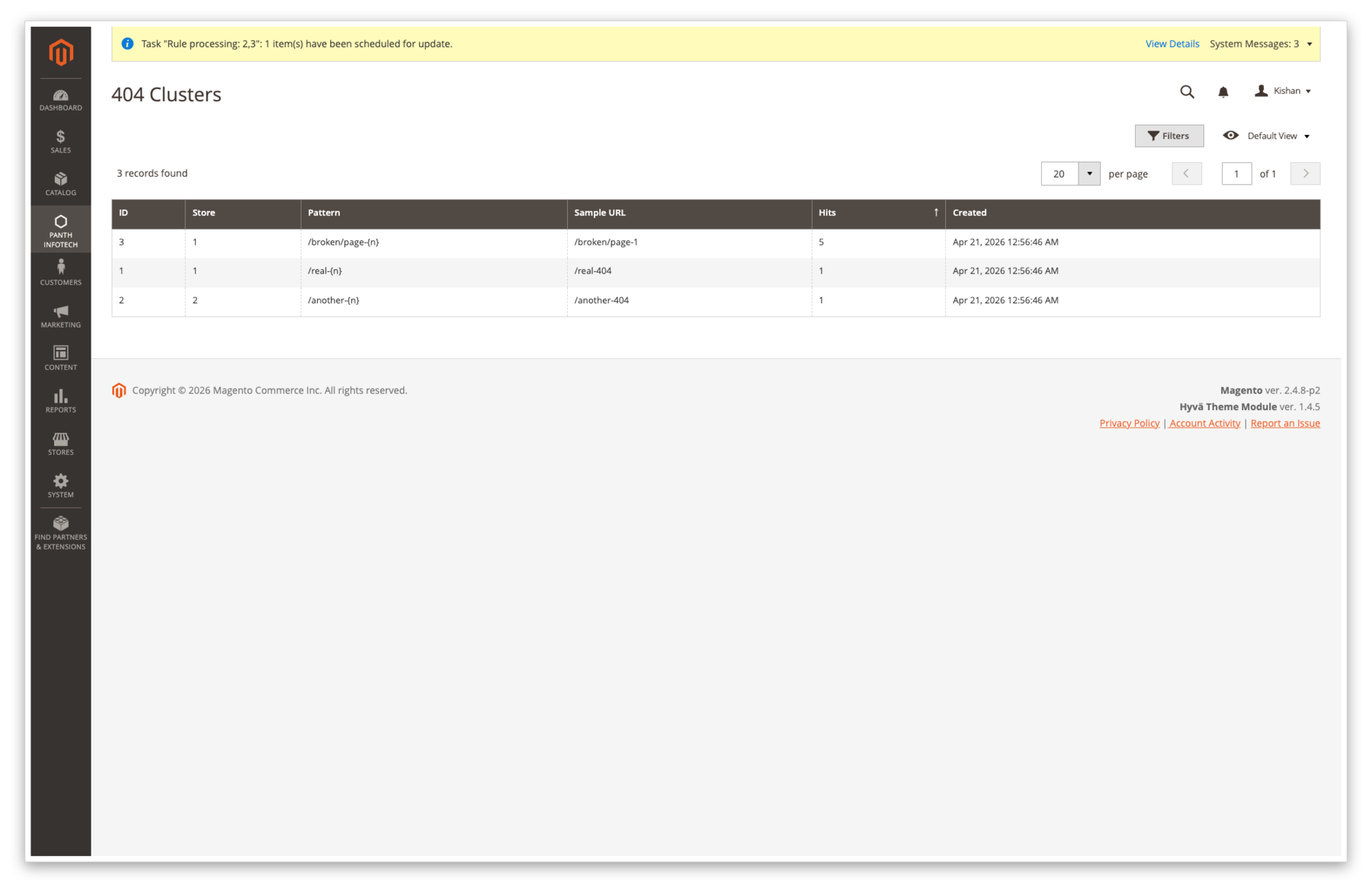Open the Catalog box icon menu
The height and width of the screenshot is (891, 1372).
click(61, 184)
